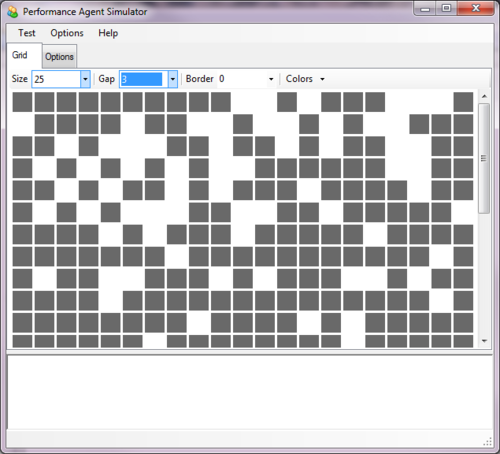The height and width of the screenshot is (454, 500).
Task: Switch to the Options tab
Action: point(59,57)
